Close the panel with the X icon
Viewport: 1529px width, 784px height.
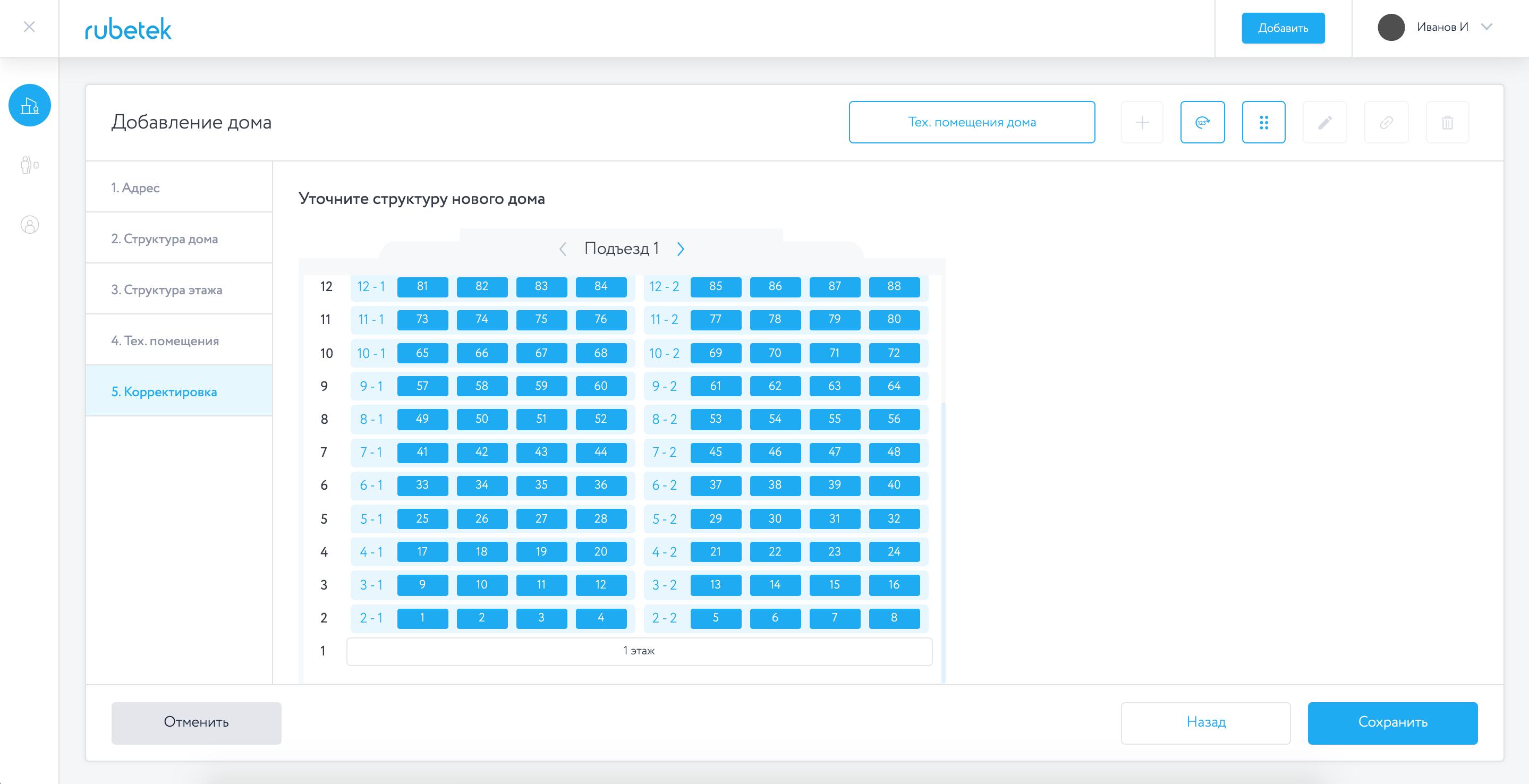[29, 27]
